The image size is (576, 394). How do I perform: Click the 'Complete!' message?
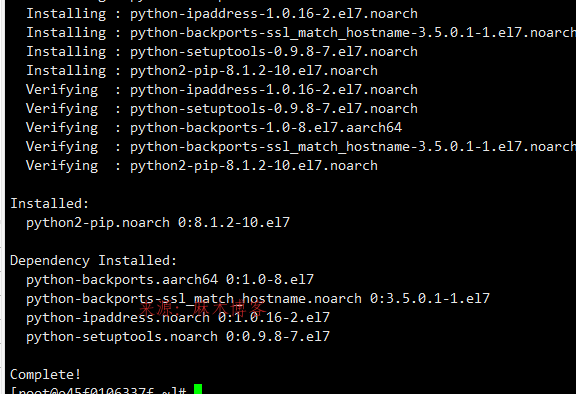tap(46, 375)
